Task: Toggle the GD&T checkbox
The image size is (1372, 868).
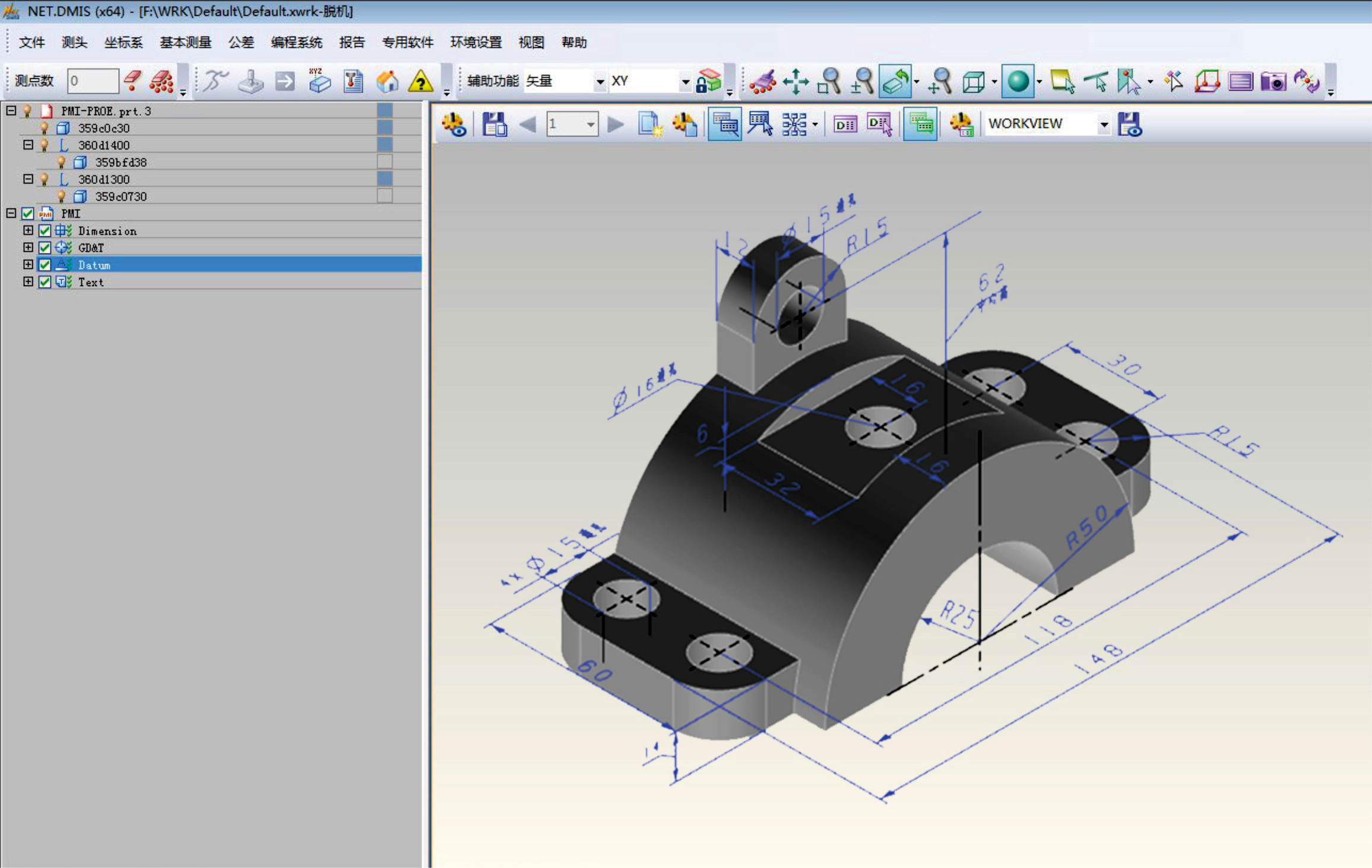Action: [45, 248]
